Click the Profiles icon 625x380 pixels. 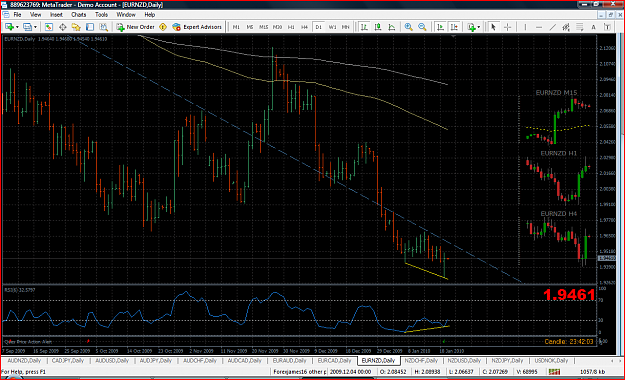[x=27, y=27]
